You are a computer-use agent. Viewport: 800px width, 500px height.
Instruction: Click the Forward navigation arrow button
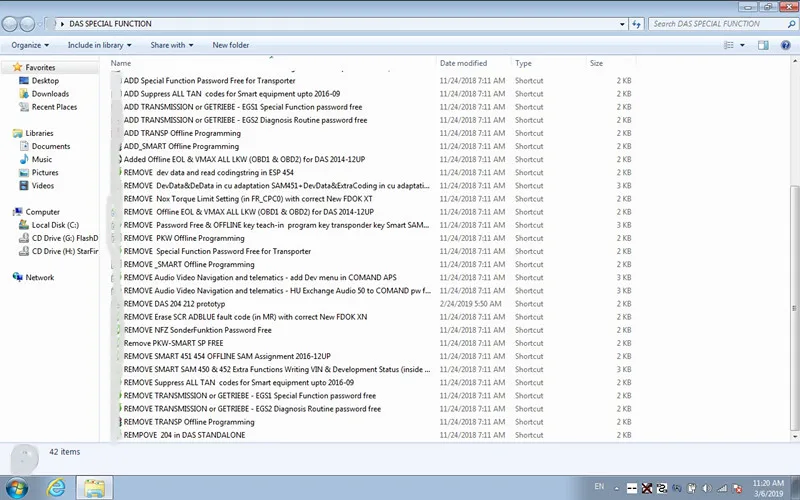[x=27, y=24]
